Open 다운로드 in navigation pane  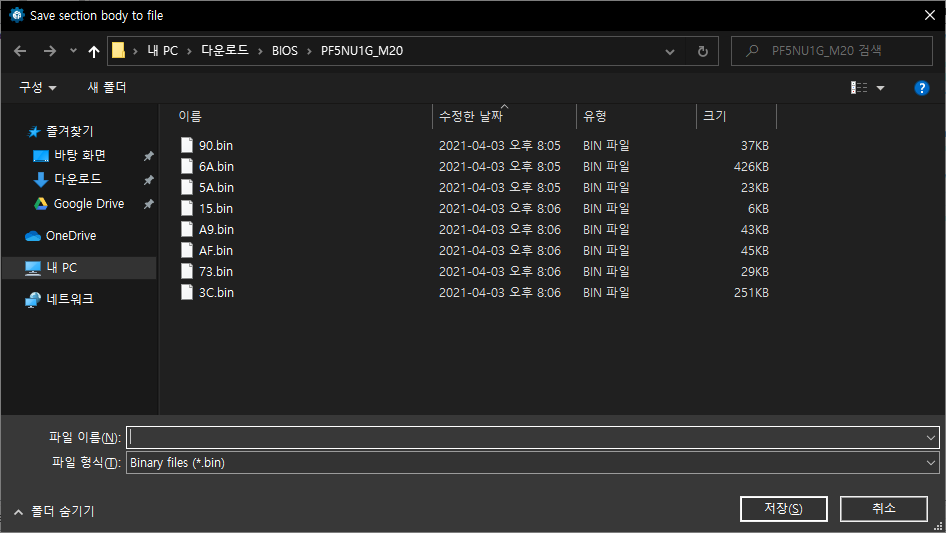coord(78,179)
